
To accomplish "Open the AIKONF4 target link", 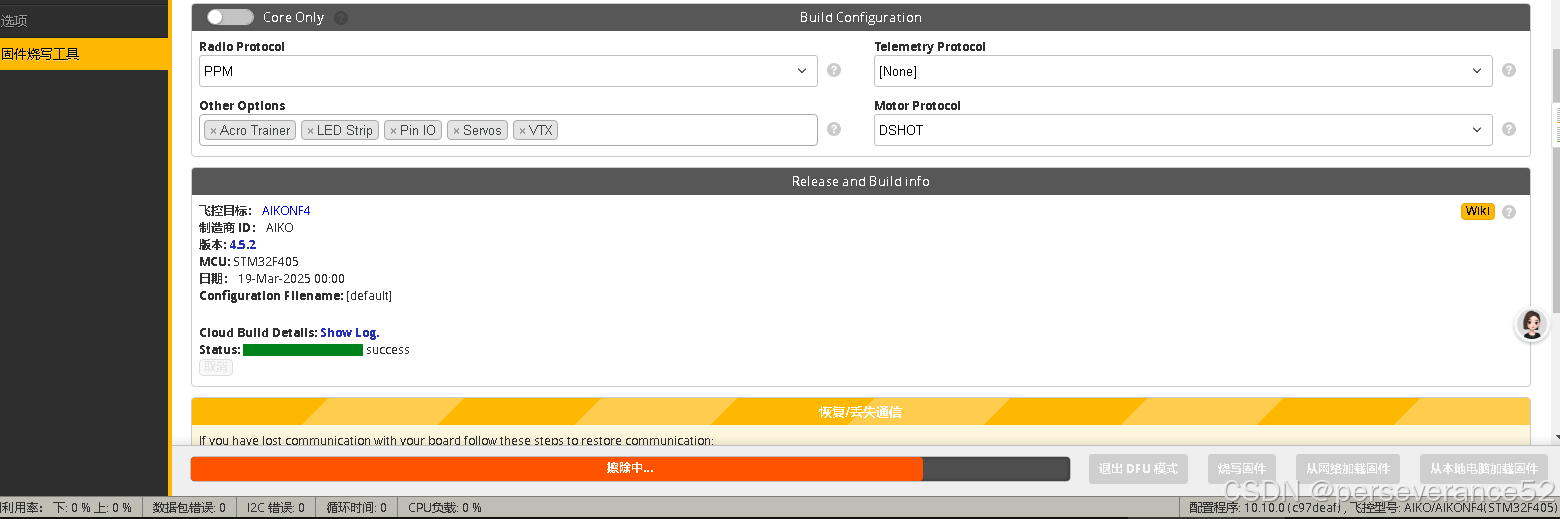I will [286, 211].
